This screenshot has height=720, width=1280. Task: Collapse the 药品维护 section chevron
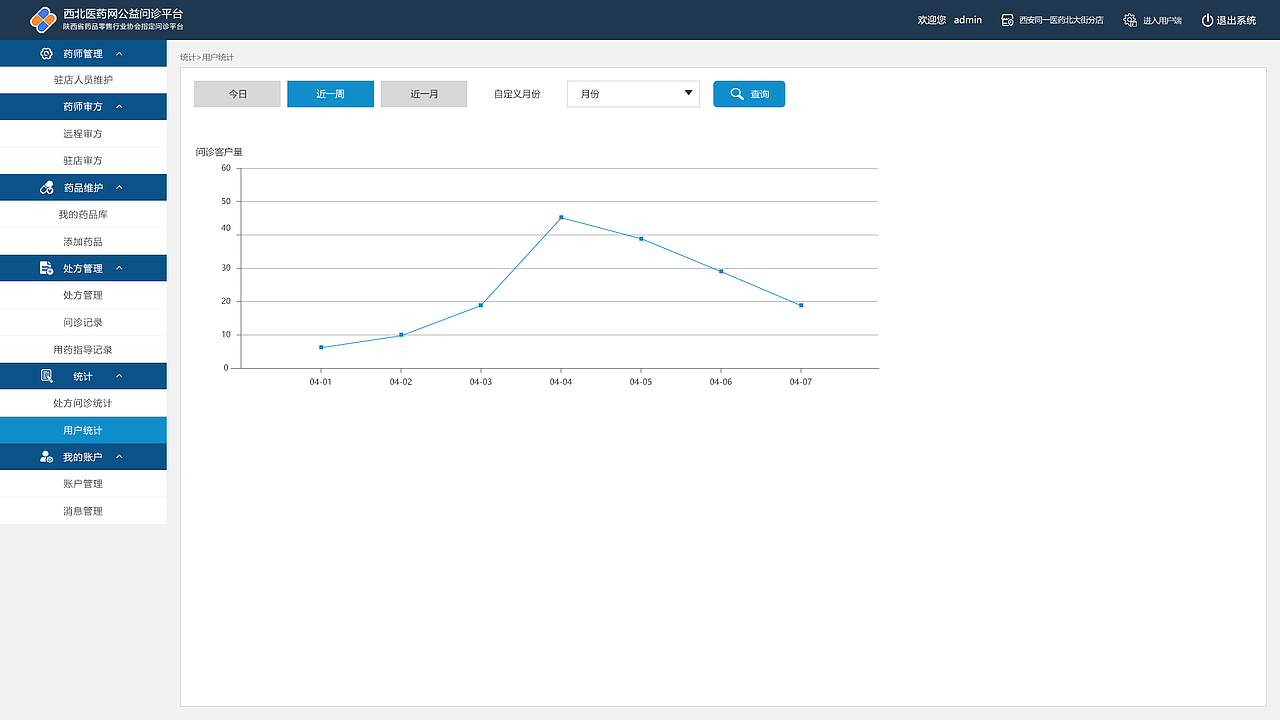(x=119, y=187)
